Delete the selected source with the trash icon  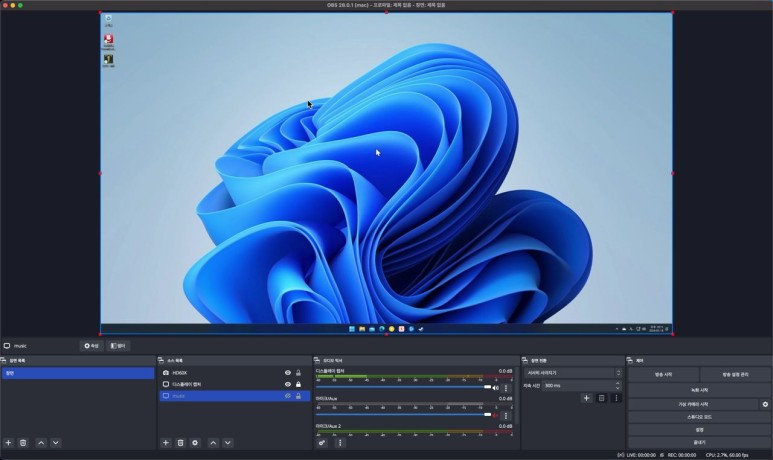[180, 443]
